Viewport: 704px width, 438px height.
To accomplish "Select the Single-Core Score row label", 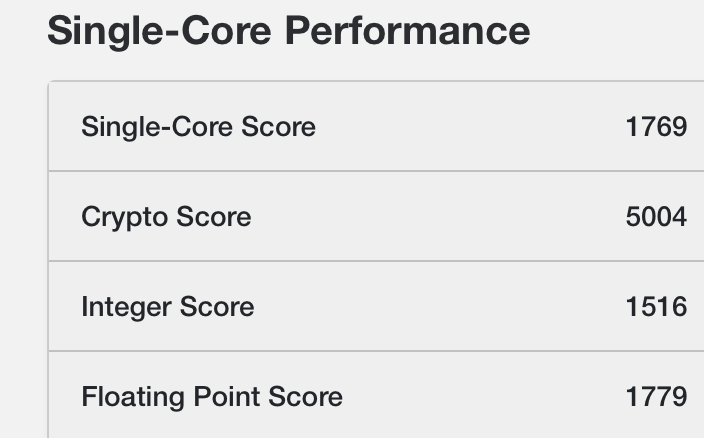I will 198,127.
